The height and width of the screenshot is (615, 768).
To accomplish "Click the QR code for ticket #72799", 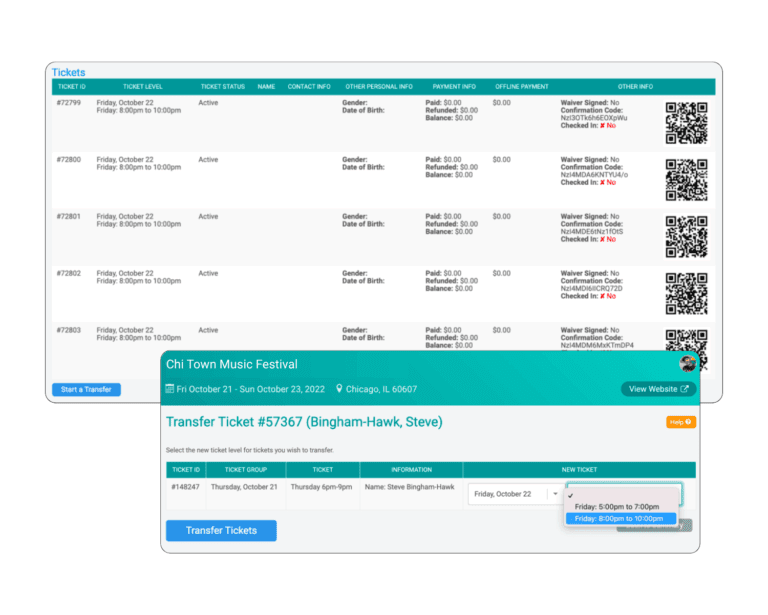I will click(x=686, y=123).
